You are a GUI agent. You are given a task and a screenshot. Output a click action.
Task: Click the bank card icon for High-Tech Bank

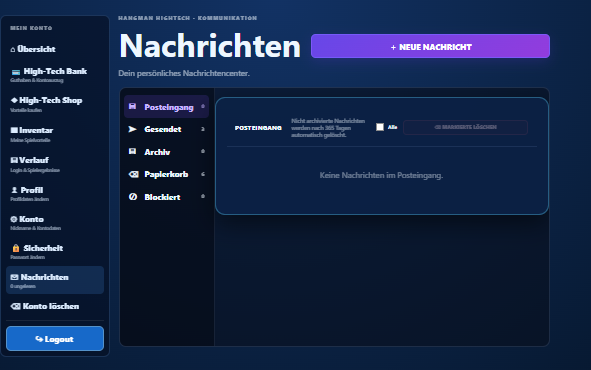(16, 72)
